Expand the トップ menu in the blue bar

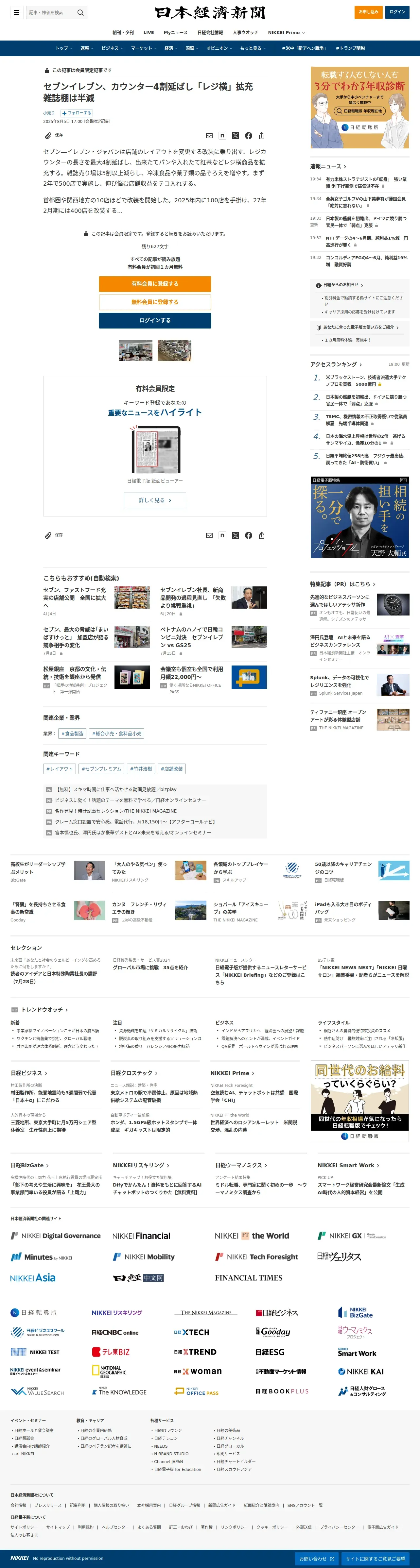[x=64, y=48]
